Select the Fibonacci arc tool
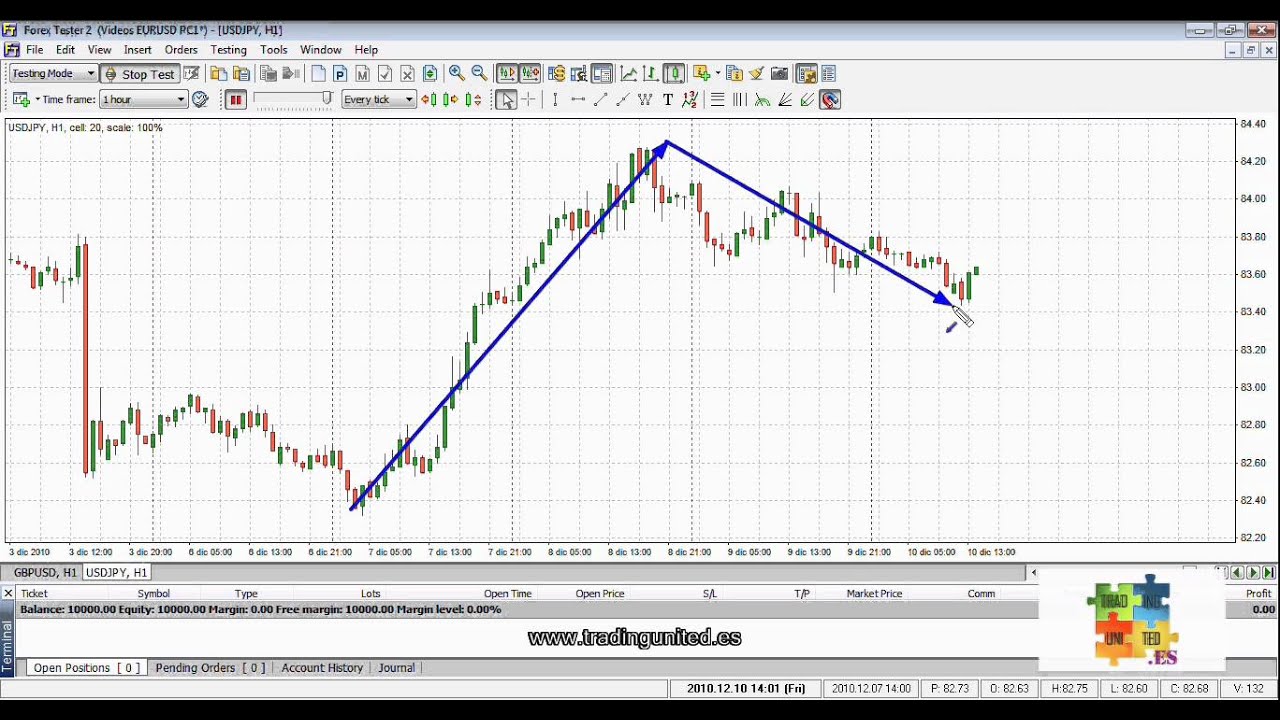The height and width of the screenshot is (720, 1280). coord(762,99)
